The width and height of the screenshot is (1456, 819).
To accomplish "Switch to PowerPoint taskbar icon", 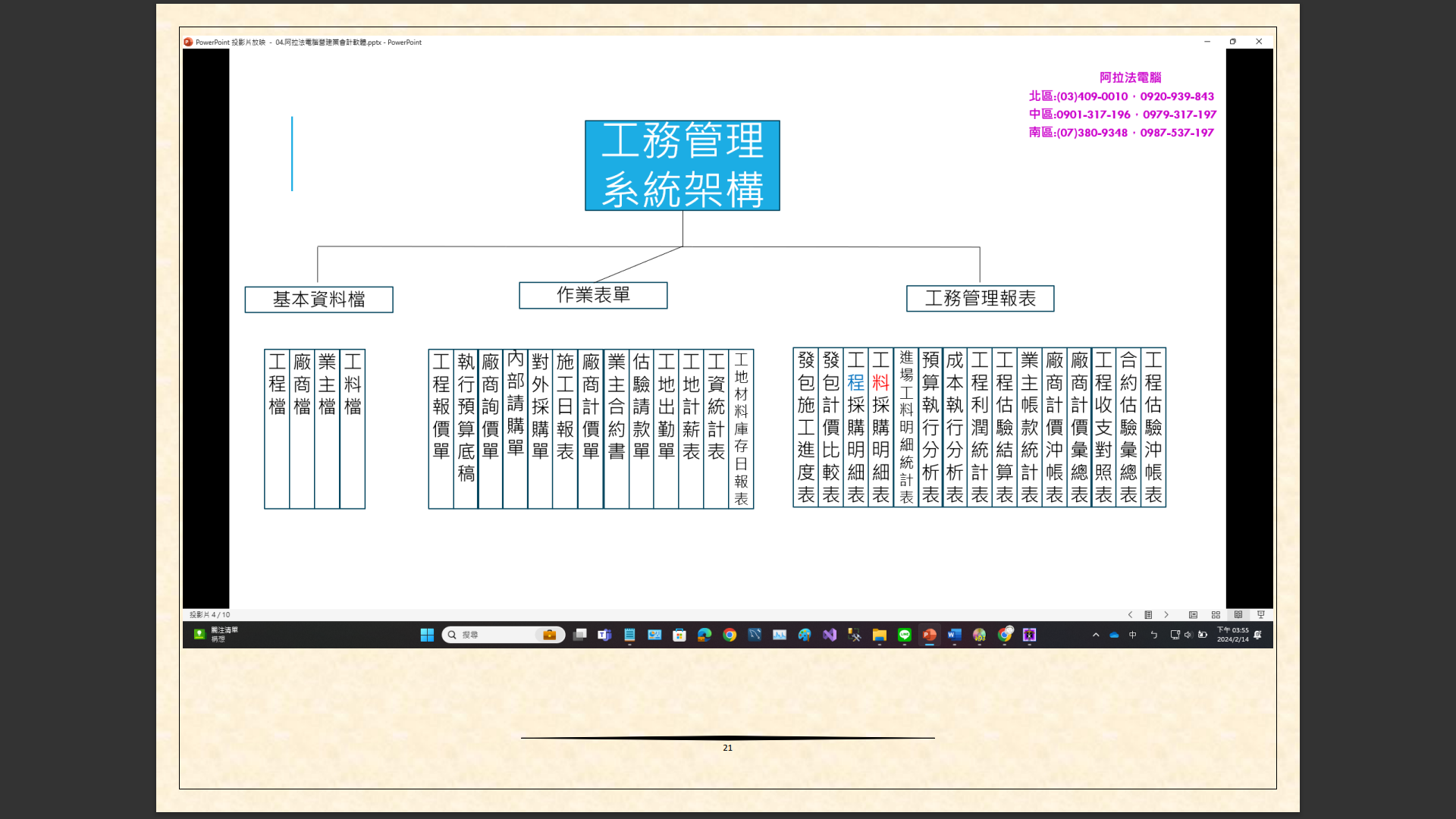I will (930, 635).
